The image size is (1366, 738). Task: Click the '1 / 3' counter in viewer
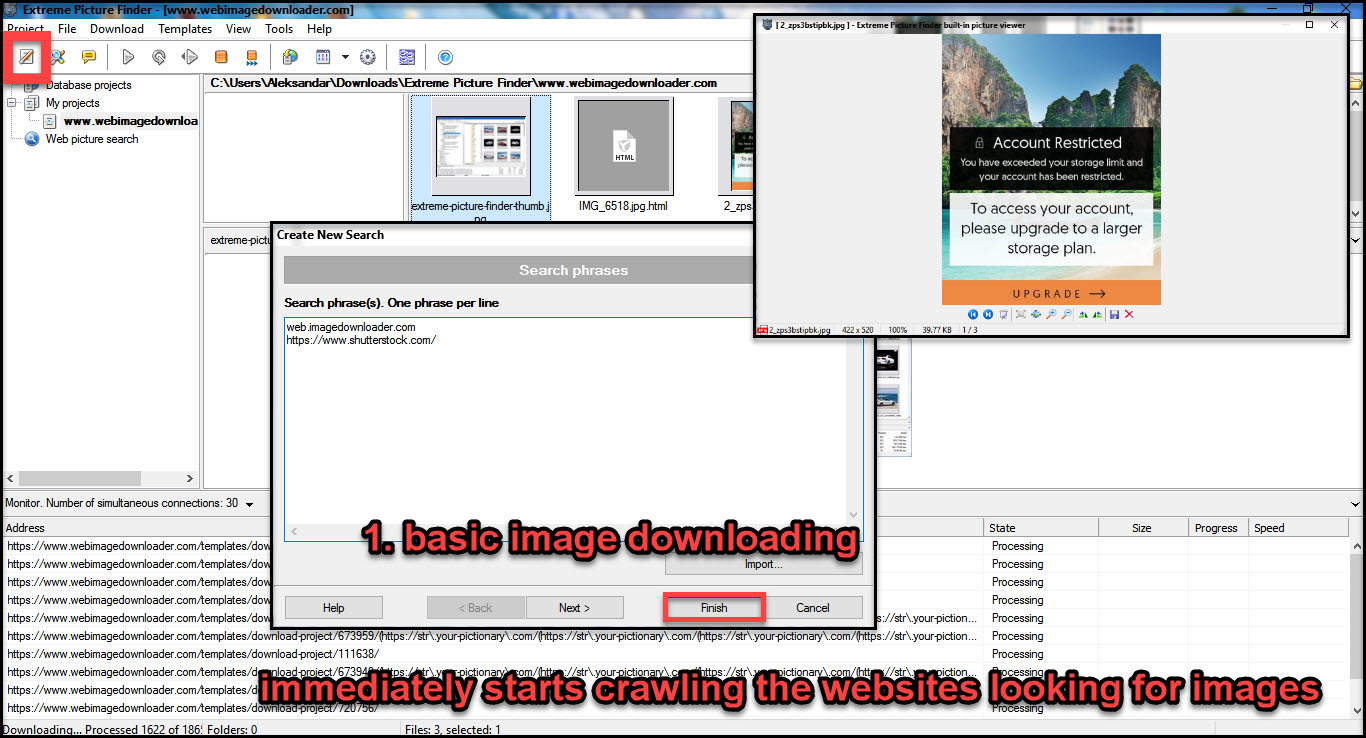click(969, 330)
